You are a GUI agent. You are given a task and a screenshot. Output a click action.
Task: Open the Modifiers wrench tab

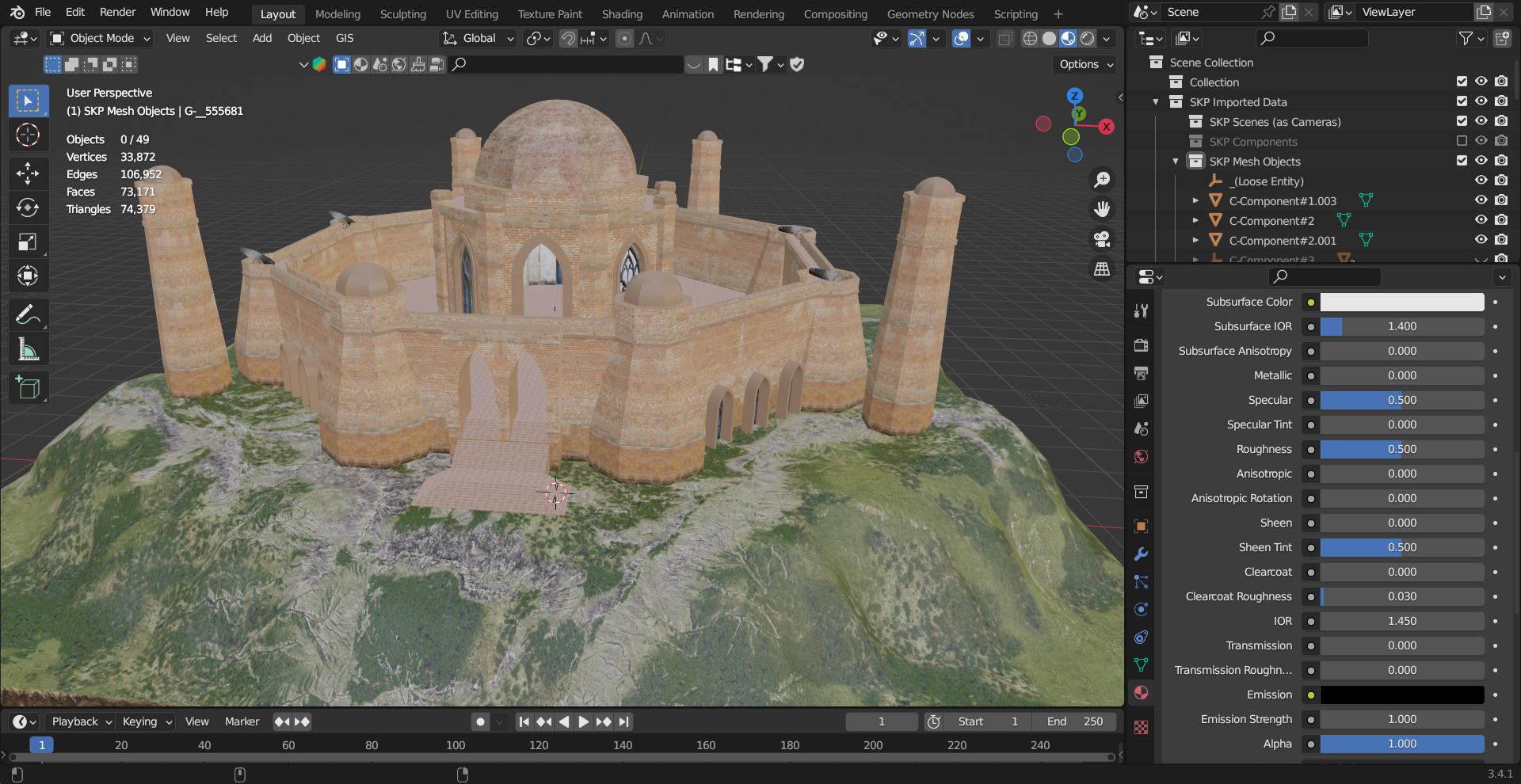coord(1141,554)
